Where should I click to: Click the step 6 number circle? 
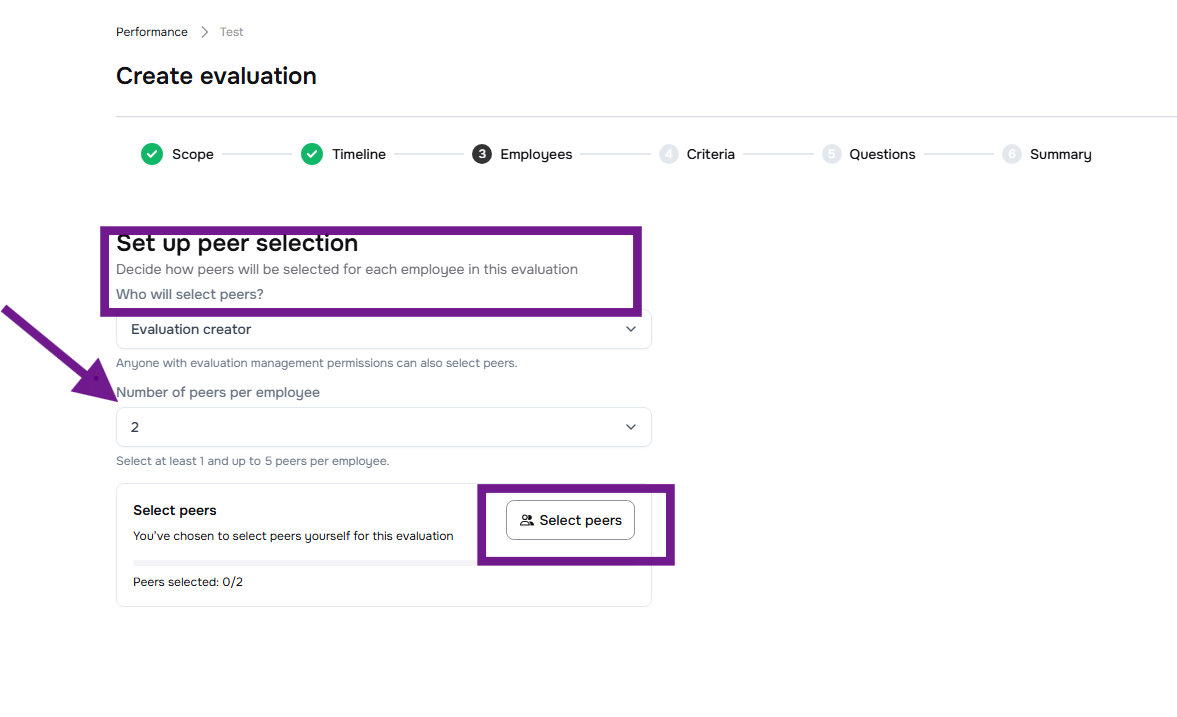(1012, 154)
